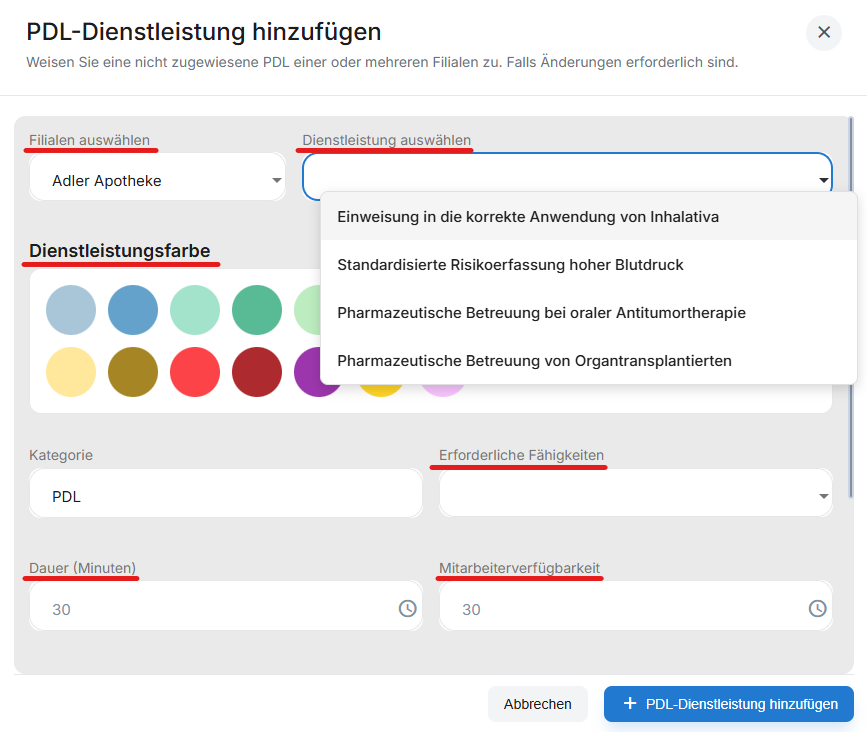Image resolution: width=867 pixels, height=732 pixels.
Task: Select the mint green color swatch
Action: pos(195,310)
